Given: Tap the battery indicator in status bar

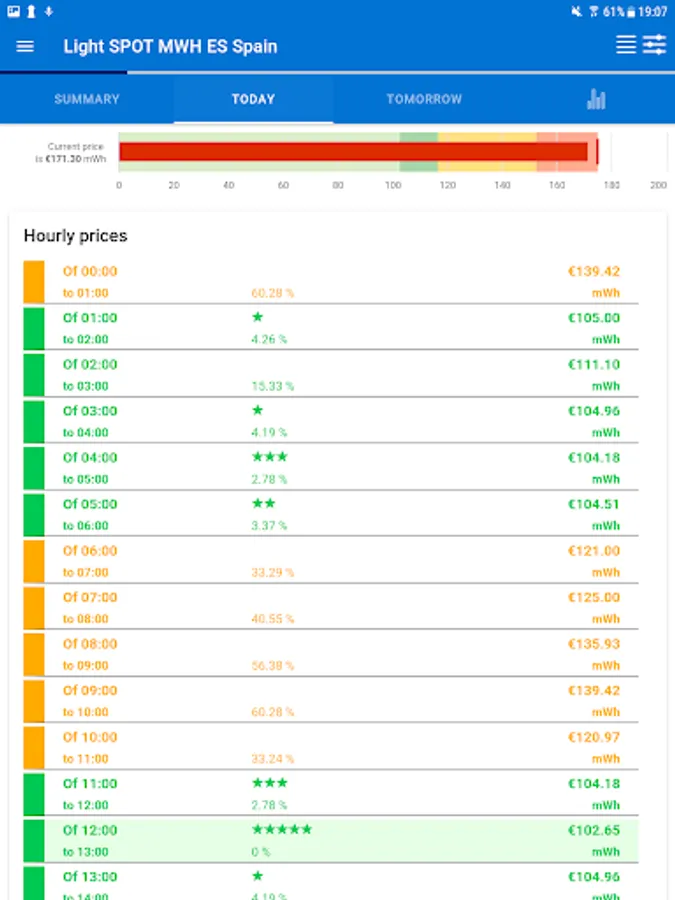Looking at the screenshot, I should (x=631, y=11).
